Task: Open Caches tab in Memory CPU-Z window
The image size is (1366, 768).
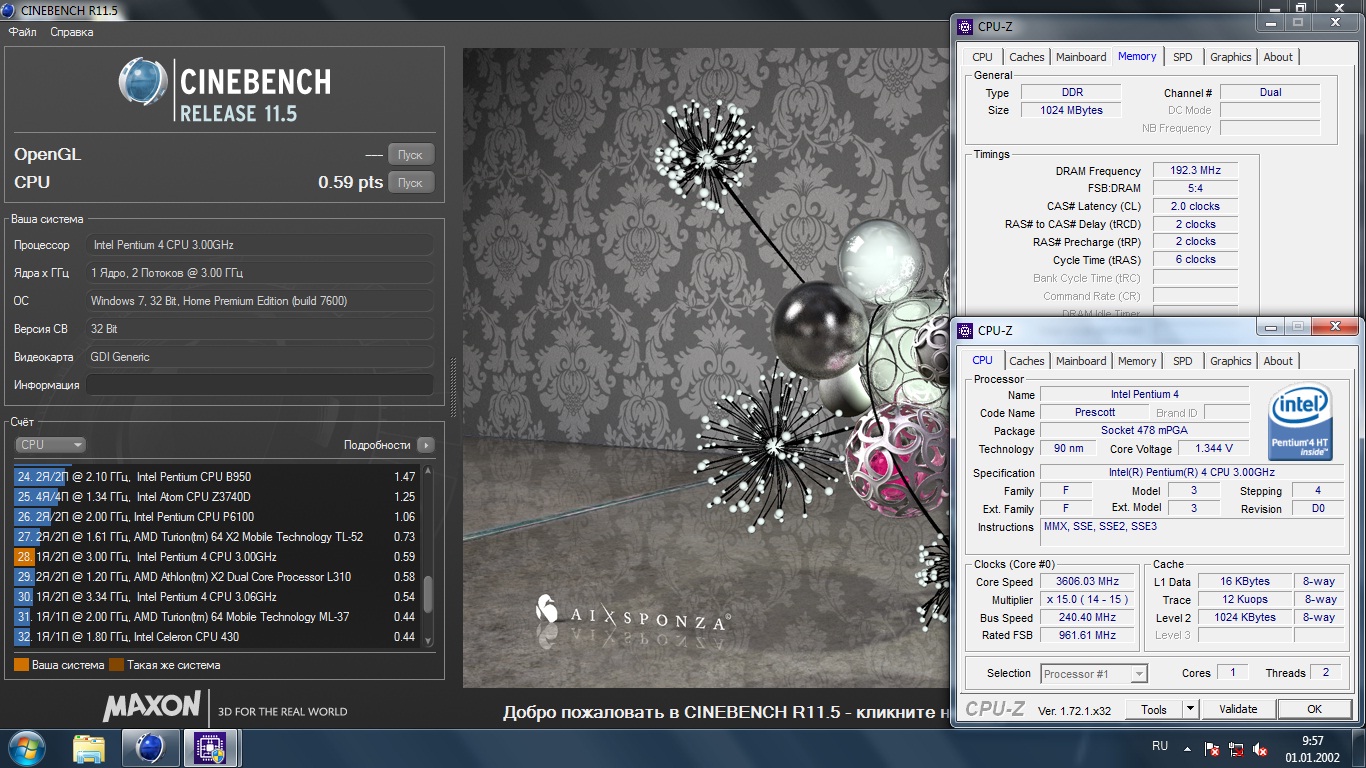Action: pos(1026,57)
